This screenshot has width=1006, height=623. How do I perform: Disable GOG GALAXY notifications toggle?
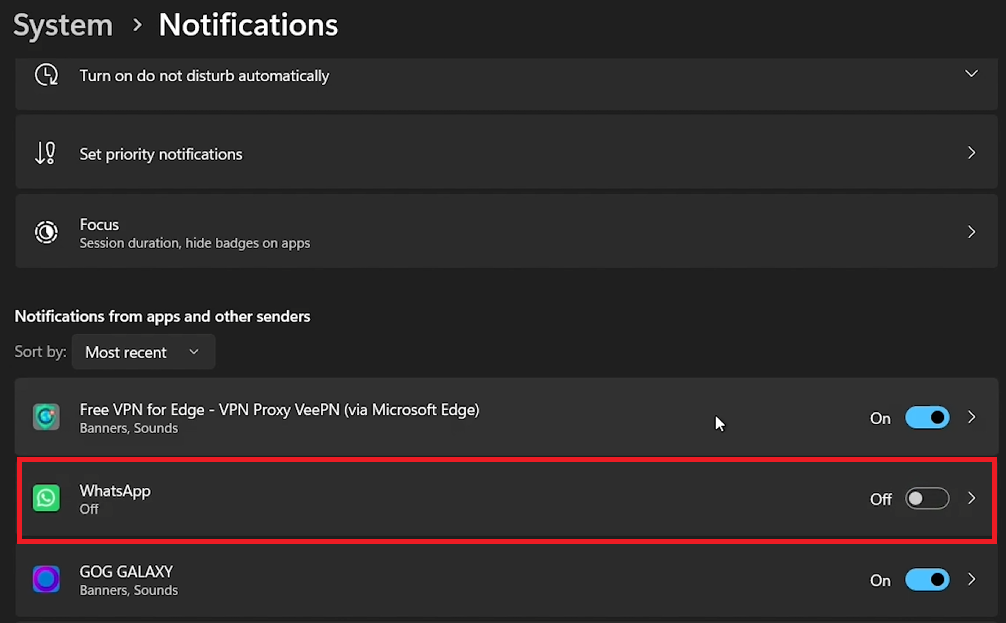pyautogui.click(x=927, y=580)
